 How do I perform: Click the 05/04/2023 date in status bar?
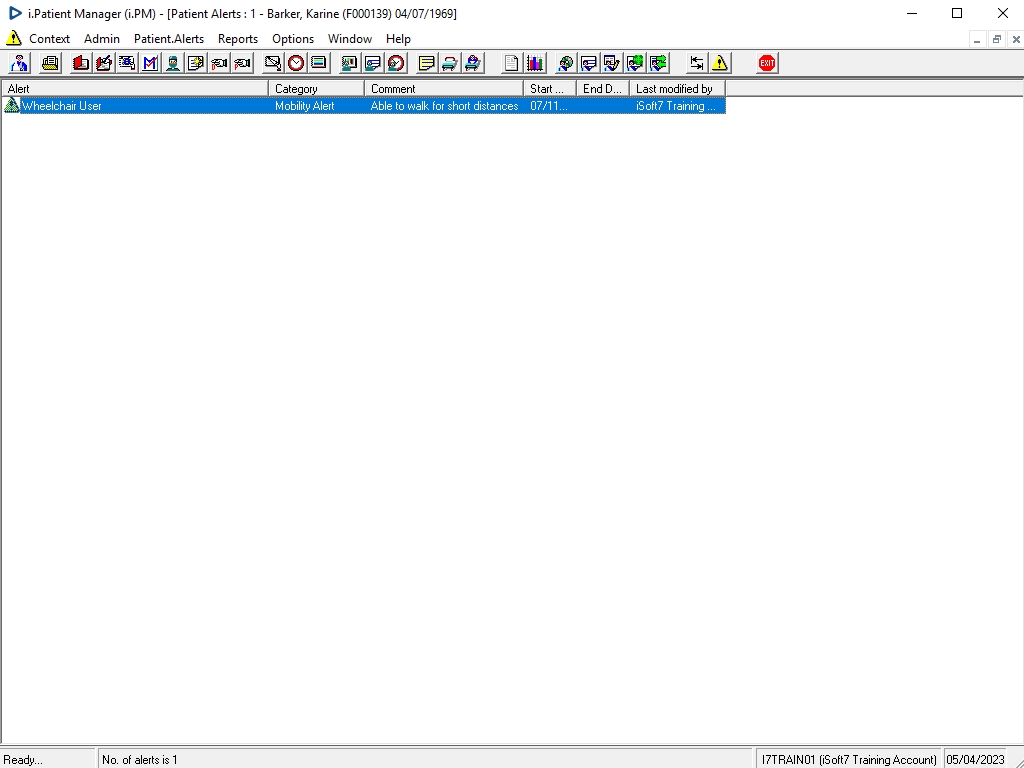[x=975, y=760]
